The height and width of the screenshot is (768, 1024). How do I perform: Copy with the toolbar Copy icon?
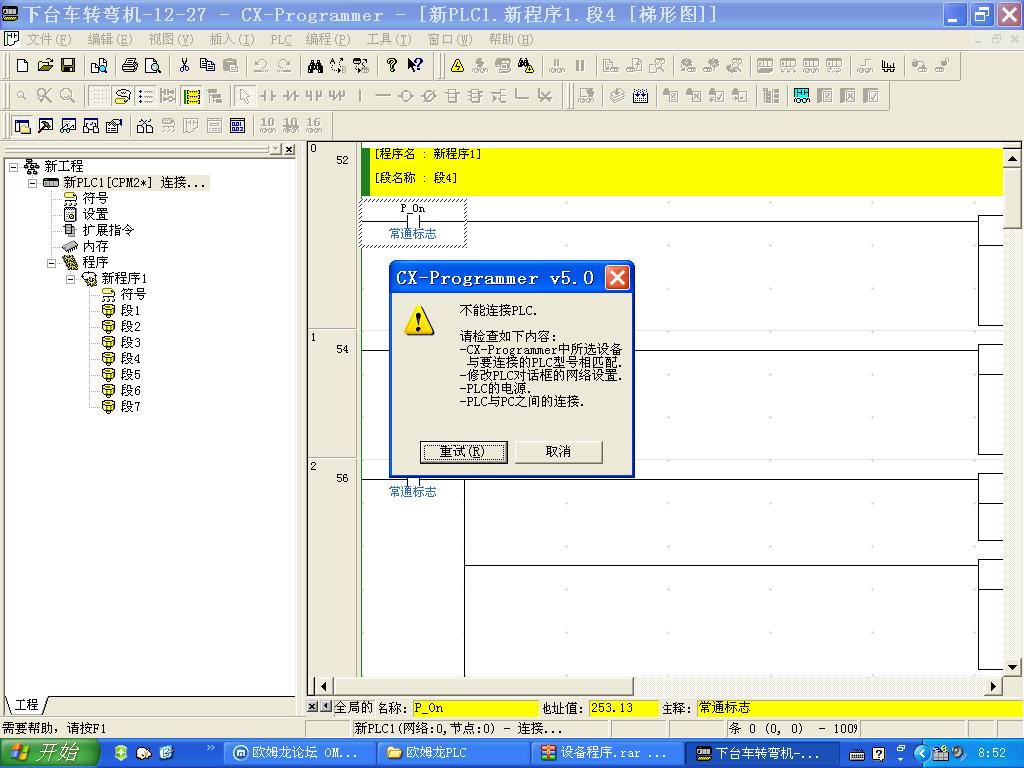[x=207, y=65]
